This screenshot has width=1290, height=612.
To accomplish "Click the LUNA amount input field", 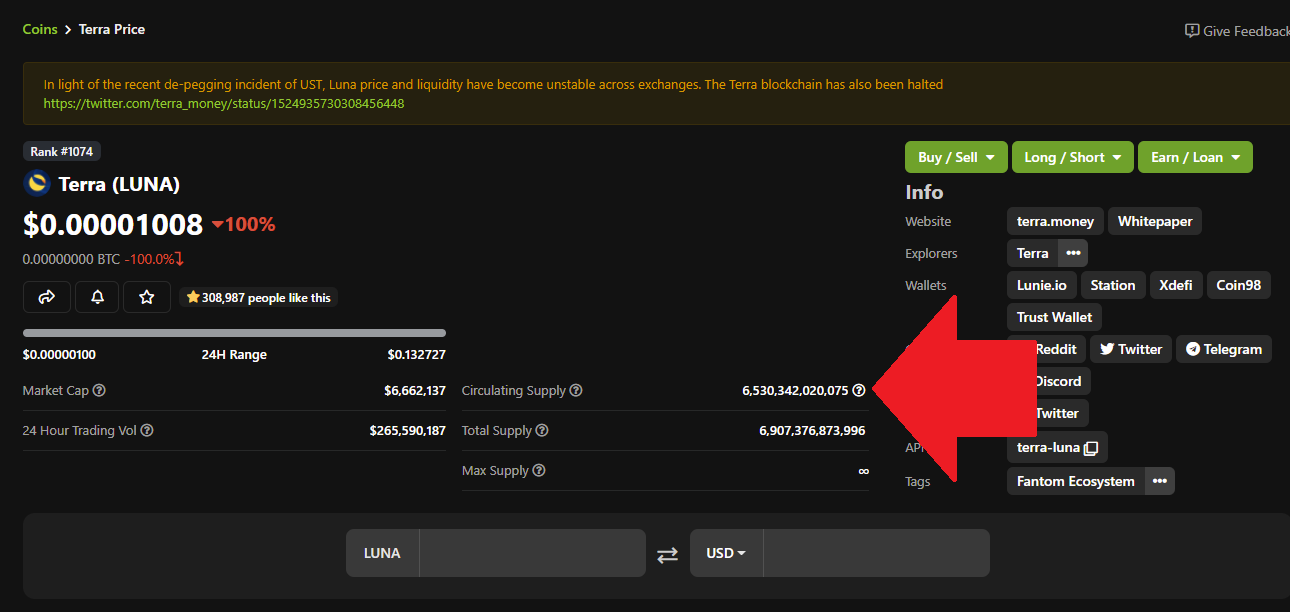I will tap(532, 553).
